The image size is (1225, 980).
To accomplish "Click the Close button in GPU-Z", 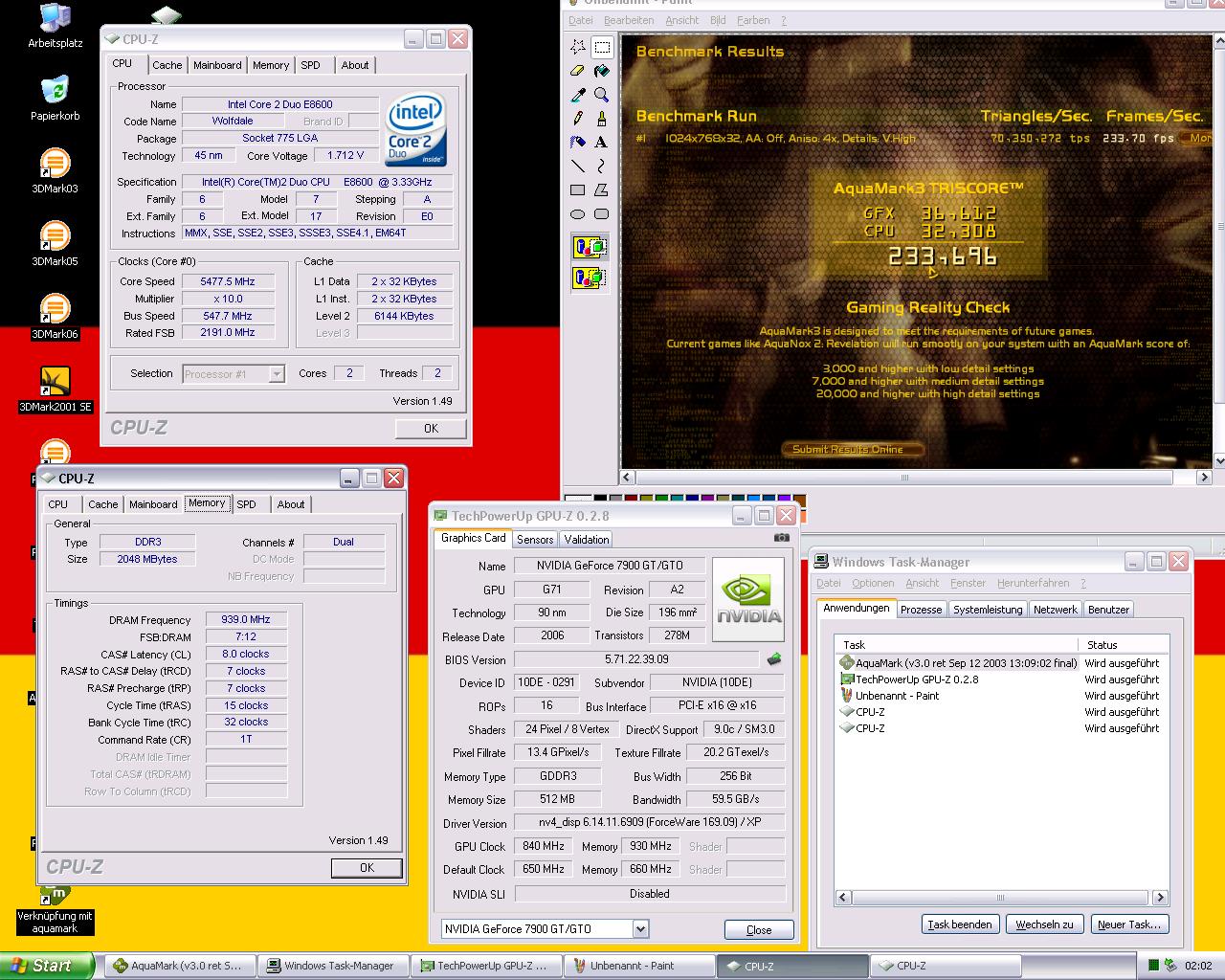I will coord(759,930).
